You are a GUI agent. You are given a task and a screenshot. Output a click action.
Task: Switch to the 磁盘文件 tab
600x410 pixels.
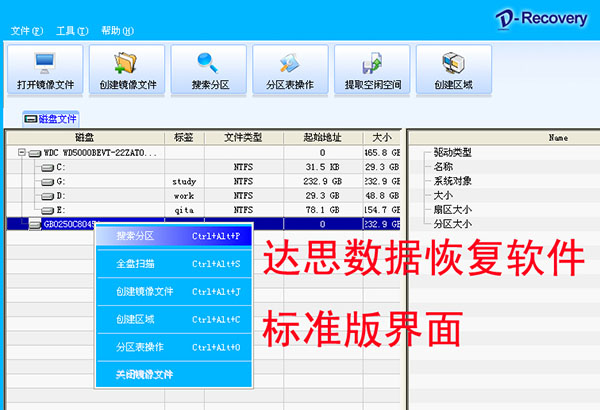51,119
